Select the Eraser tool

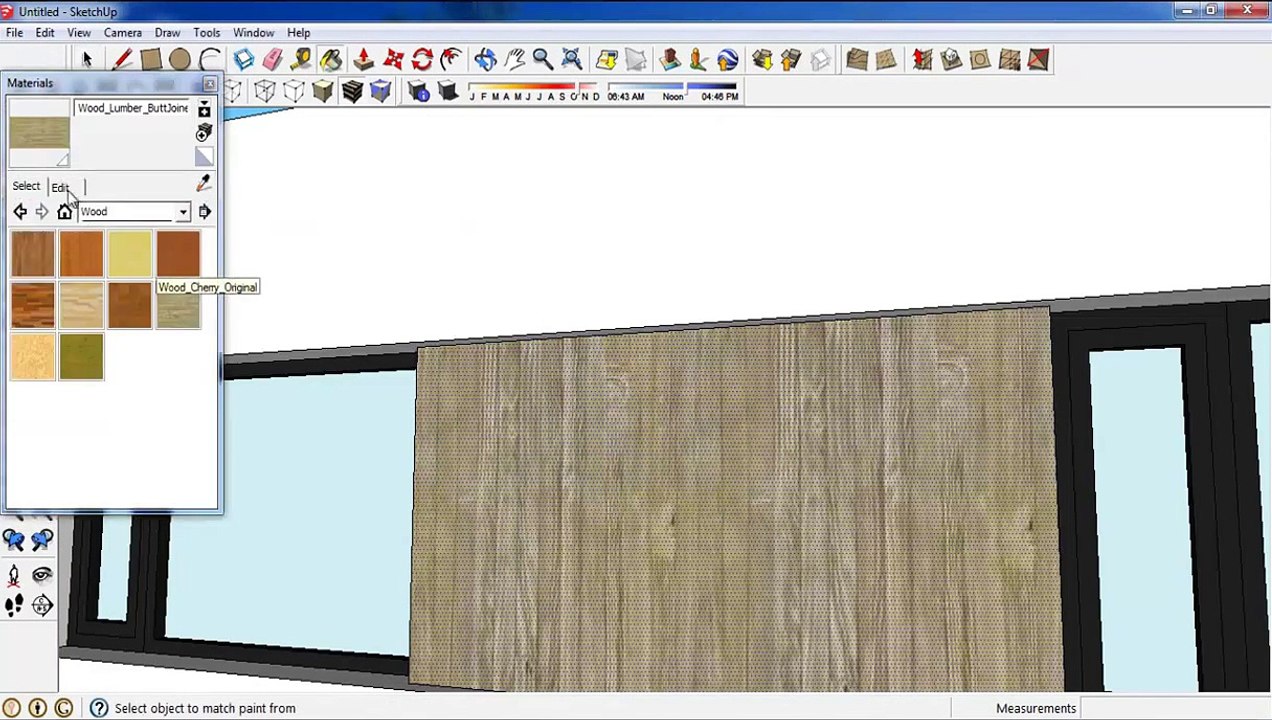coord(272,60)
